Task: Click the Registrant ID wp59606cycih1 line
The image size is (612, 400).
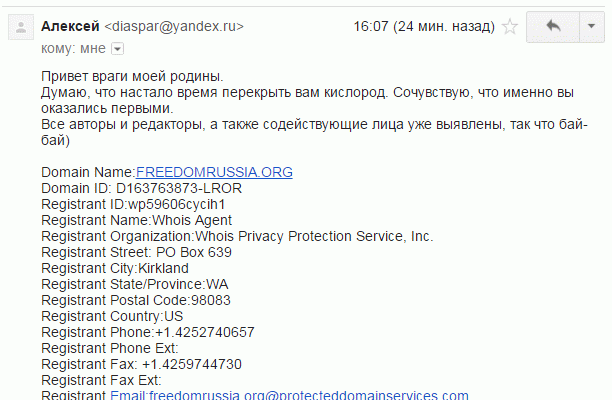Action: (133, 204)
